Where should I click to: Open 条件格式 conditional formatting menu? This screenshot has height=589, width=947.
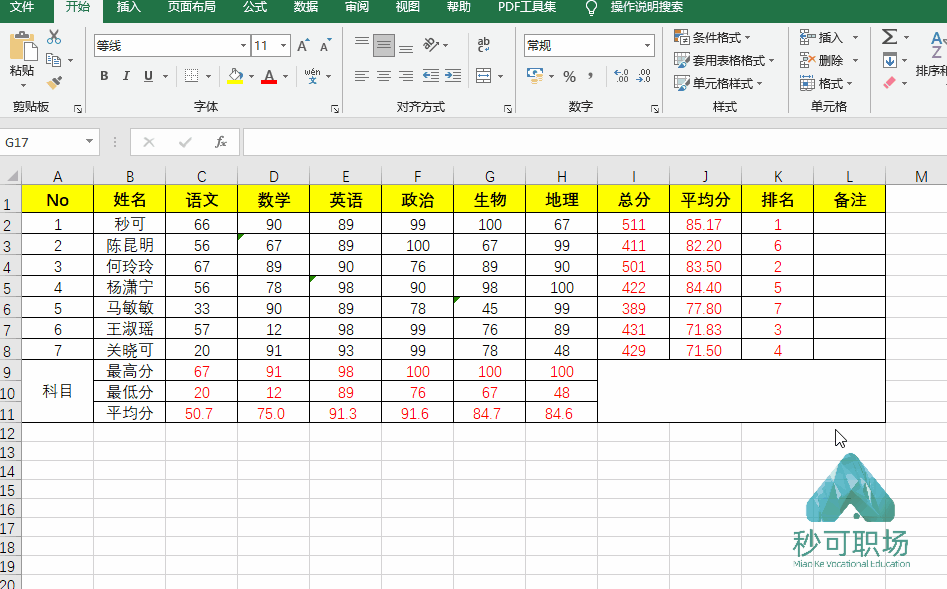712,37
